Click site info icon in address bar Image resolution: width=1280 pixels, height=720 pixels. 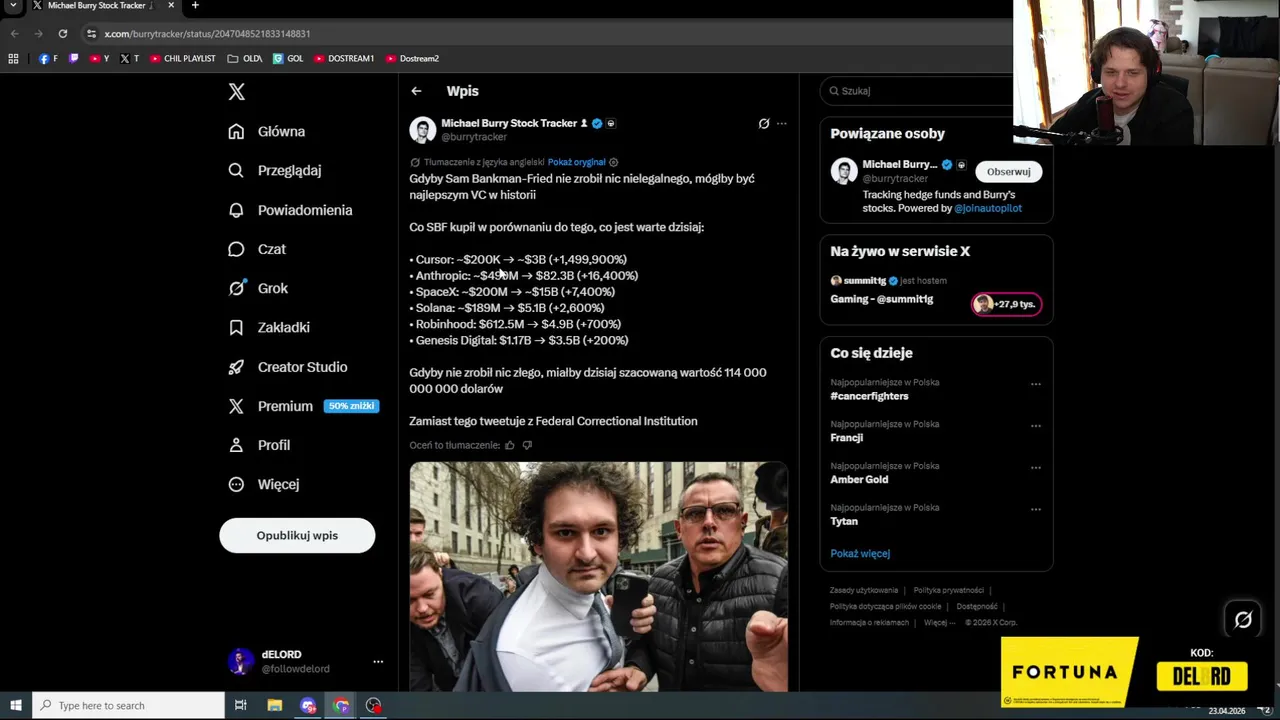[91, 33]
